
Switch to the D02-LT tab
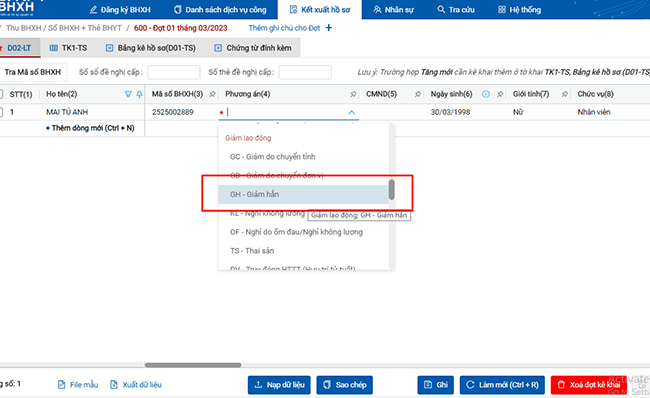[x=19, y=48]
